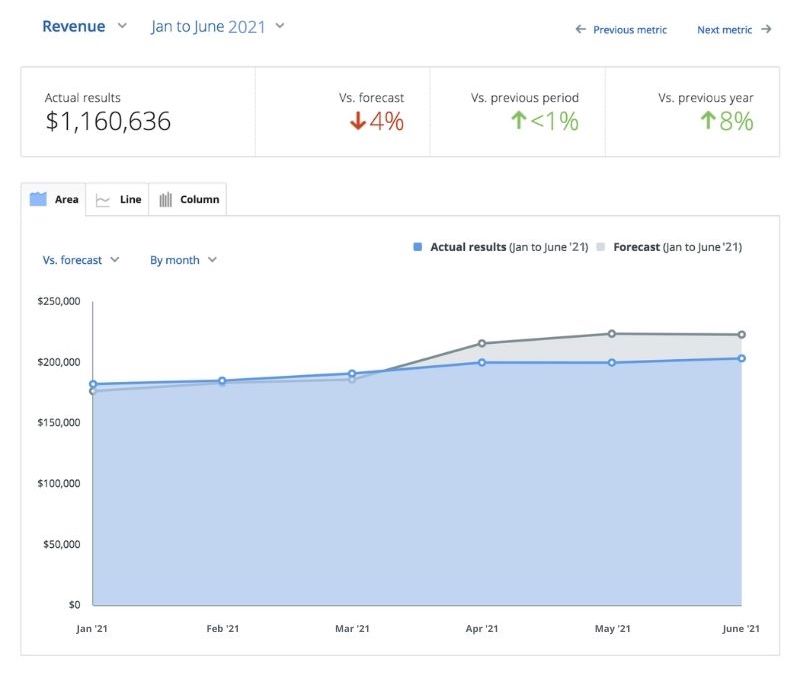The width and height of the screenshot is (800, 678).
Task: Click the Column chart icon
Action: (x=166, y=200)
